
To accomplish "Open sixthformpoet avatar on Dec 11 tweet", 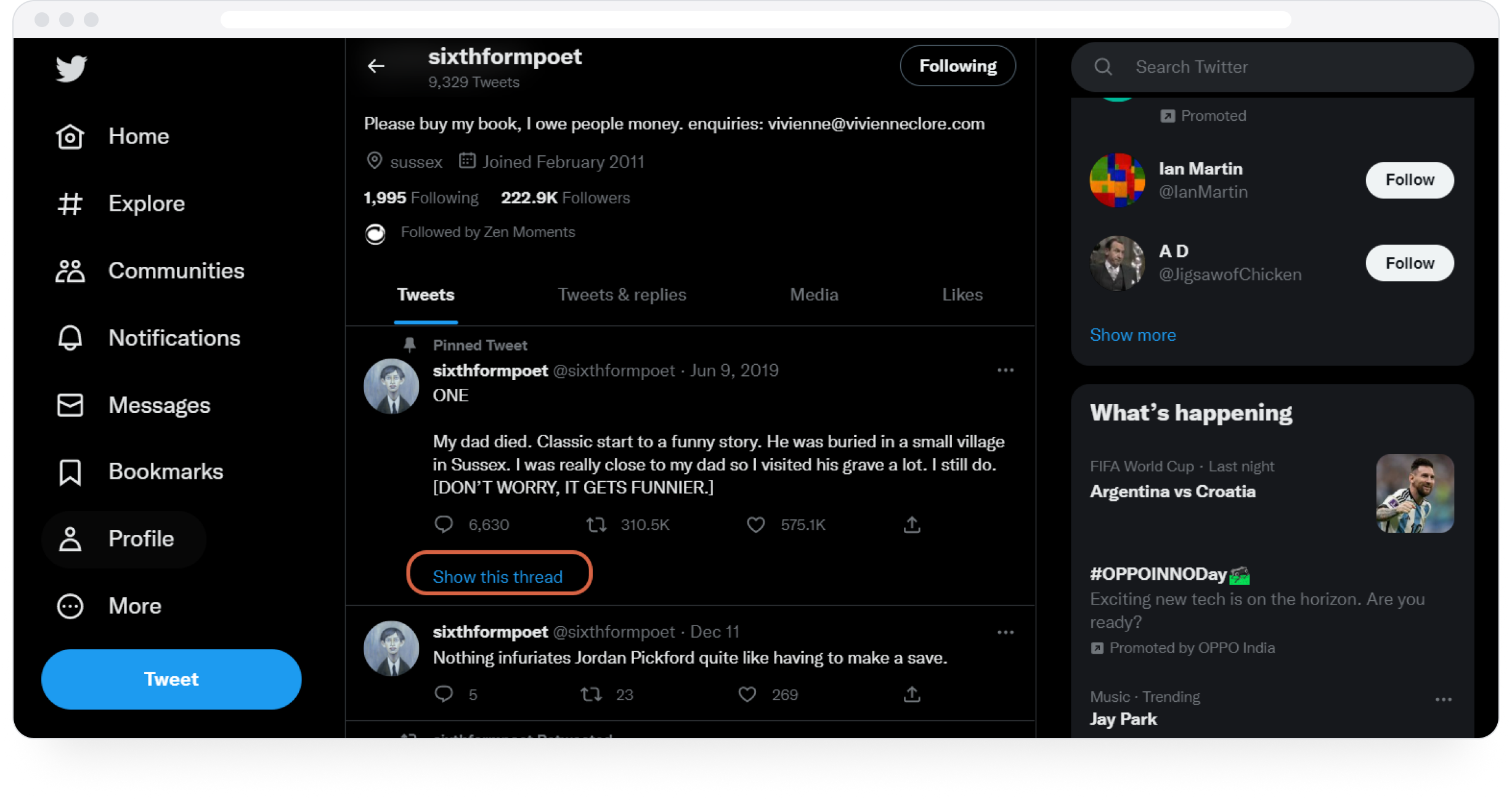I will click(391, 648).
